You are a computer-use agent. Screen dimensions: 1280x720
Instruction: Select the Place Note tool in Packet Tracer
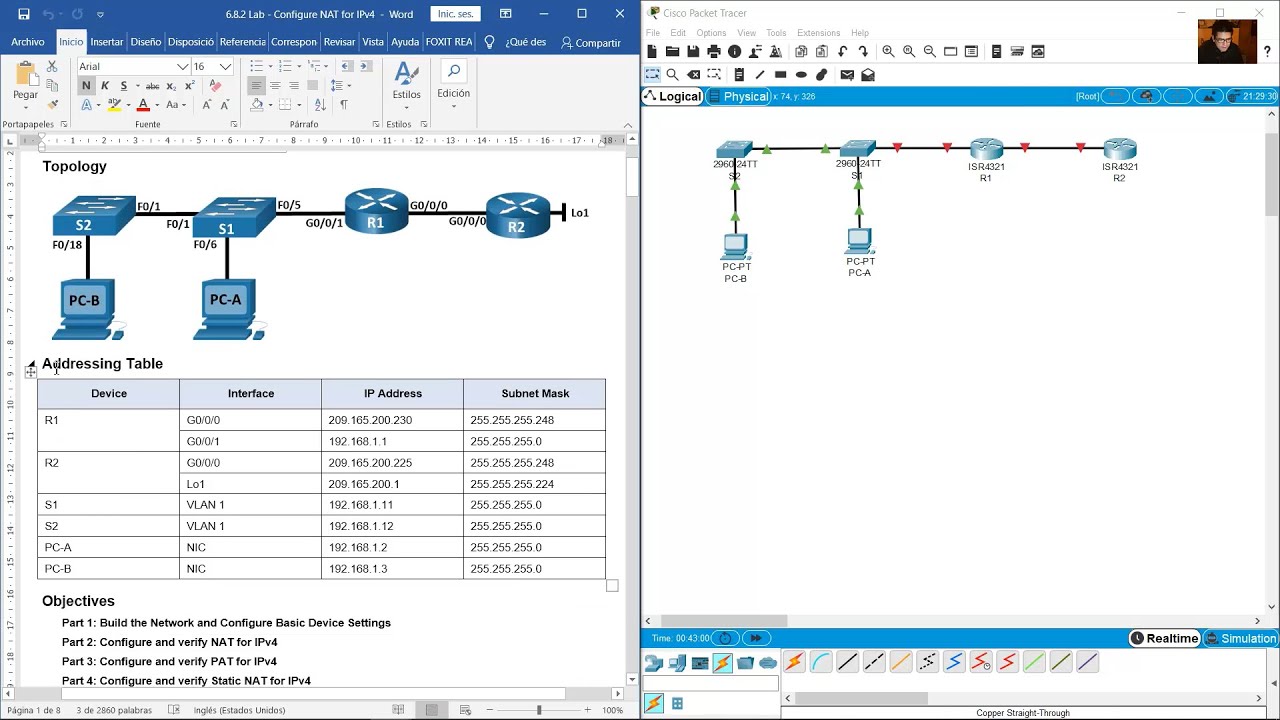point(739,75)
